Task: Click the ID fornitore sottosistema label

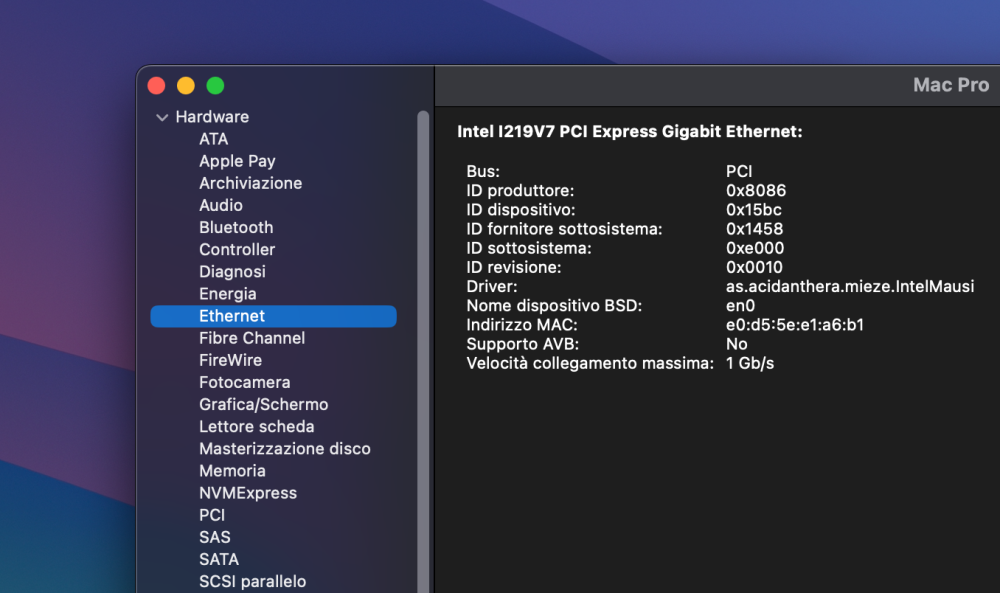Action: coord(564,229)
